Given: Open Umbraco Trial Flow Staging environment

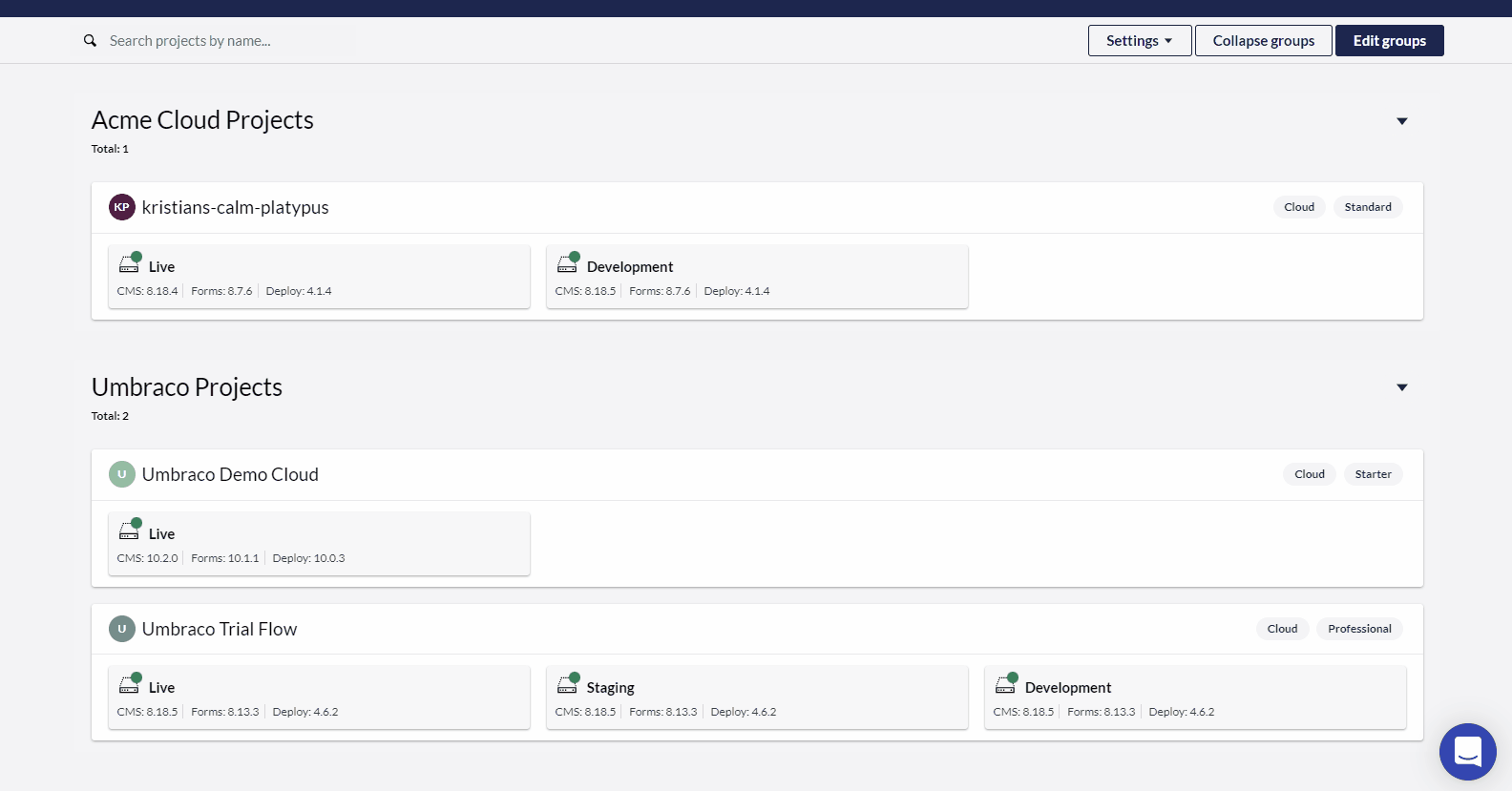Looking at the screenshot, I should point(757,697).
